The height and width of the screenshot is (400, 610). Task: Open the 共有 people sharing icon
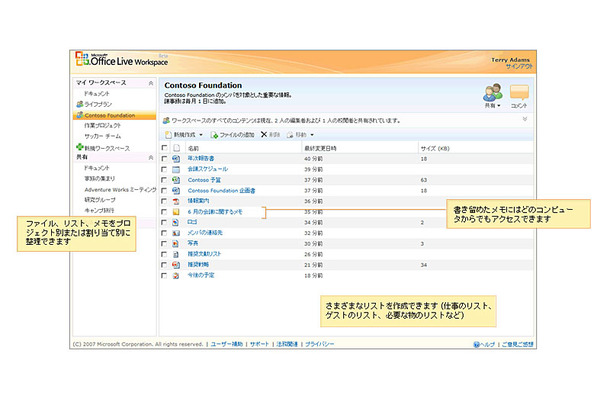click(493, 92)
